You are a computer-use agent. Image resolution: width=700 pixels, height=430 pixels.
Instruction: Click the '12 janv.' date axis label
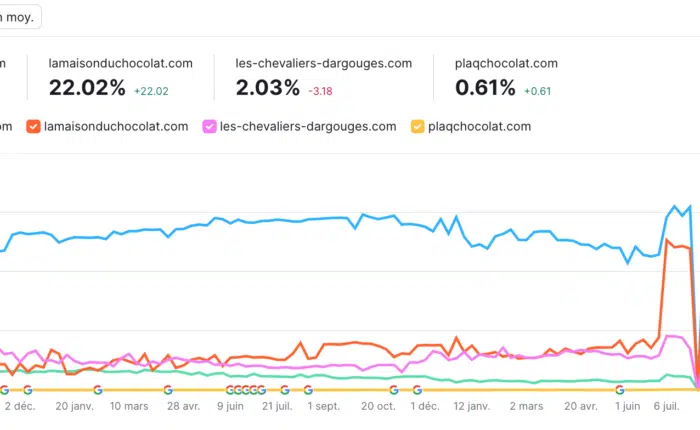[x=471, y=407]
